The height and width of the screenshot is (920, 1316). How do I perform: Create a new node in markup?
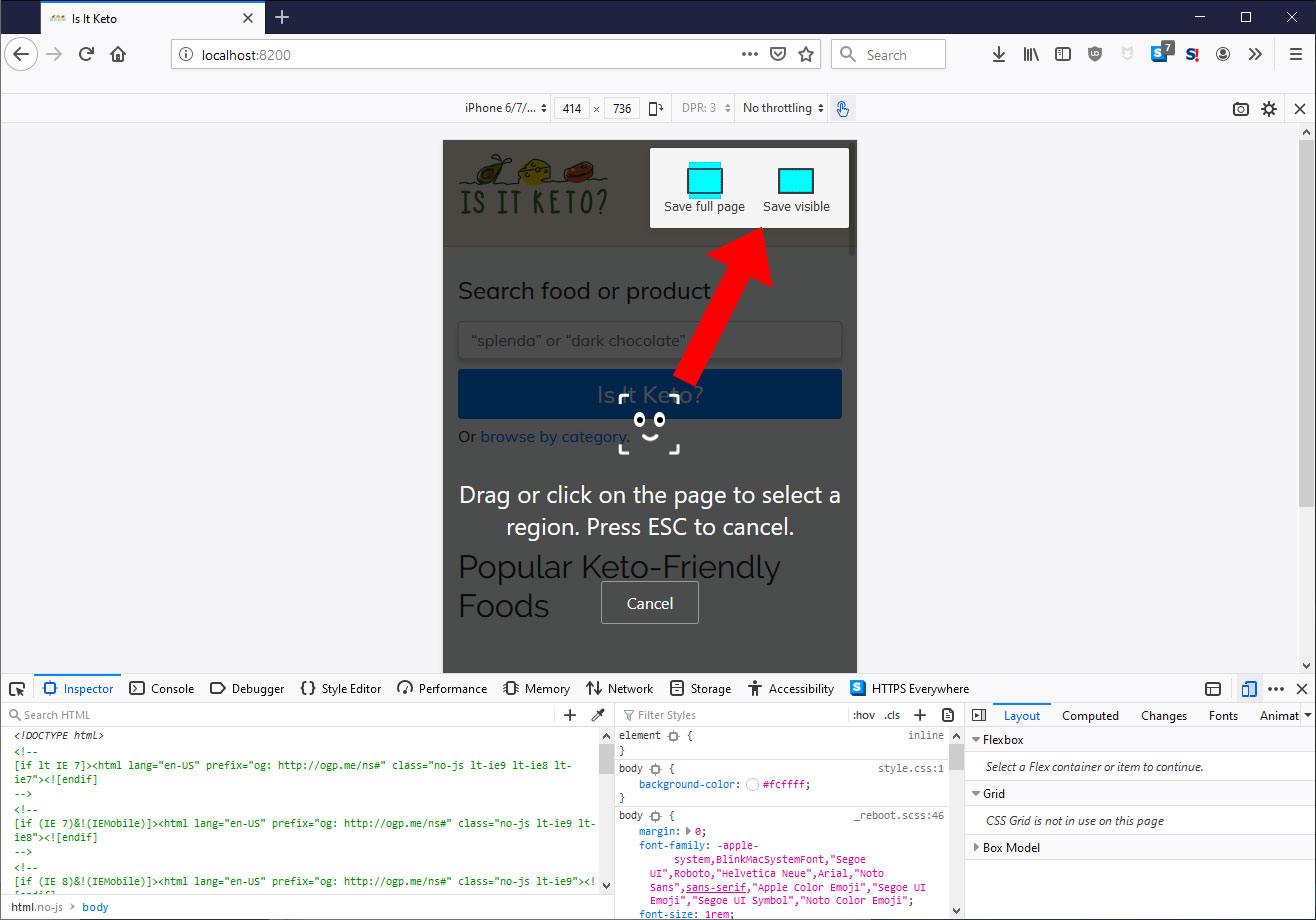(570, 715)
